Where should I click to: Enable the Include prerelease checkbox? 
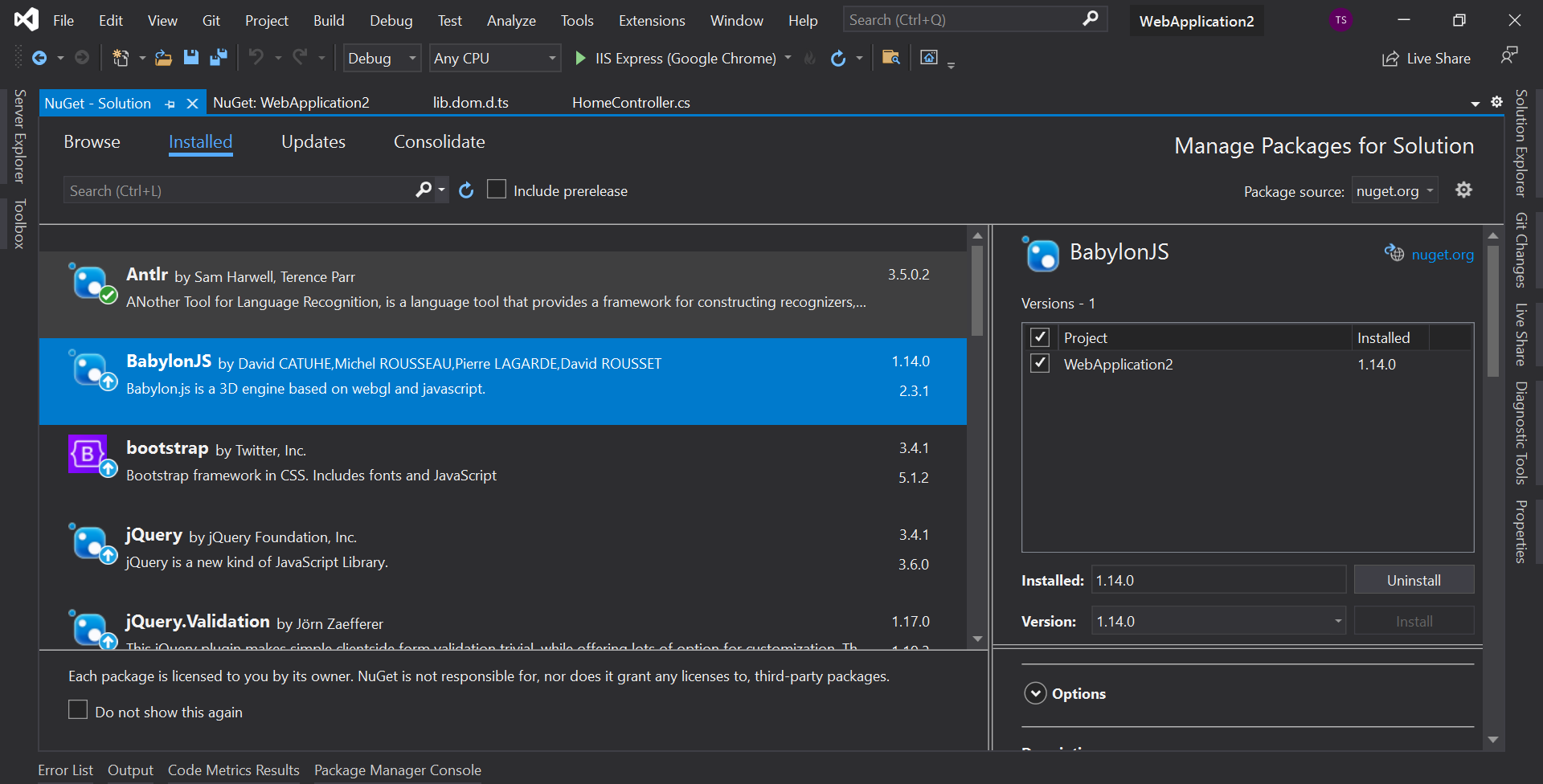[497, 189]
